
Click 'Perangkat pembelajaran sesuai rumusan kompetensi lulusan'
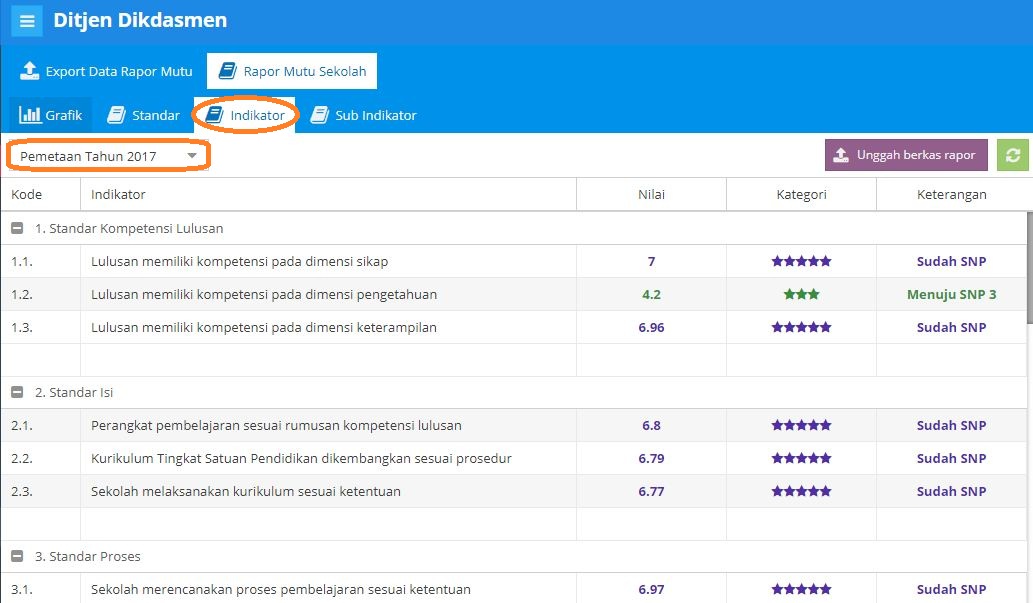[276, 426]
